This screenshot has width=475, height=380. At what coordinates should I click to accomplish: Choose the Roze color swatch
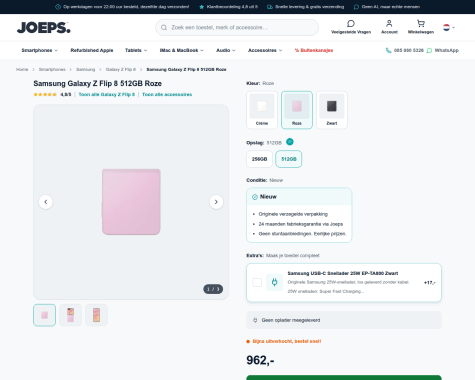coord(297,110)
